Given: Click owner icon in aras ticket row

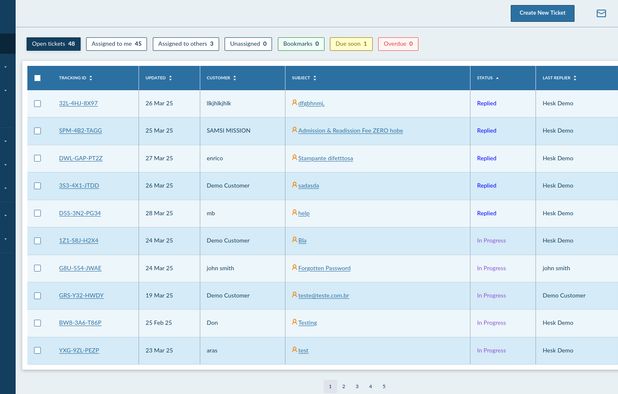Looking at the screenshot, I should pyautogui.click(x=294, y=349).
